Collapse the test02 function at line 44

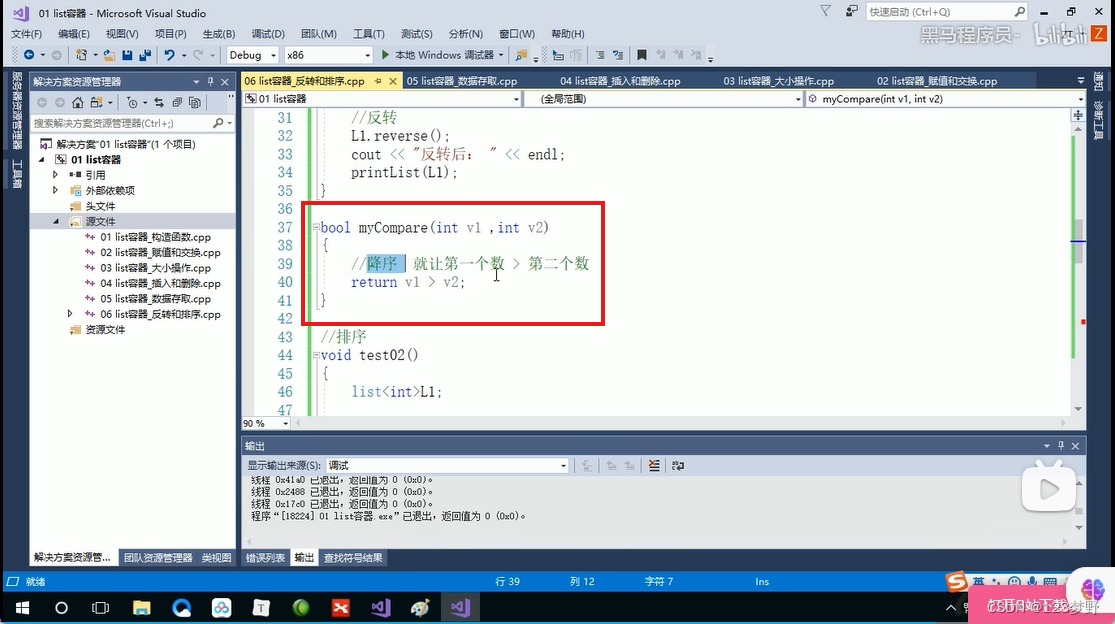(316, 355)
